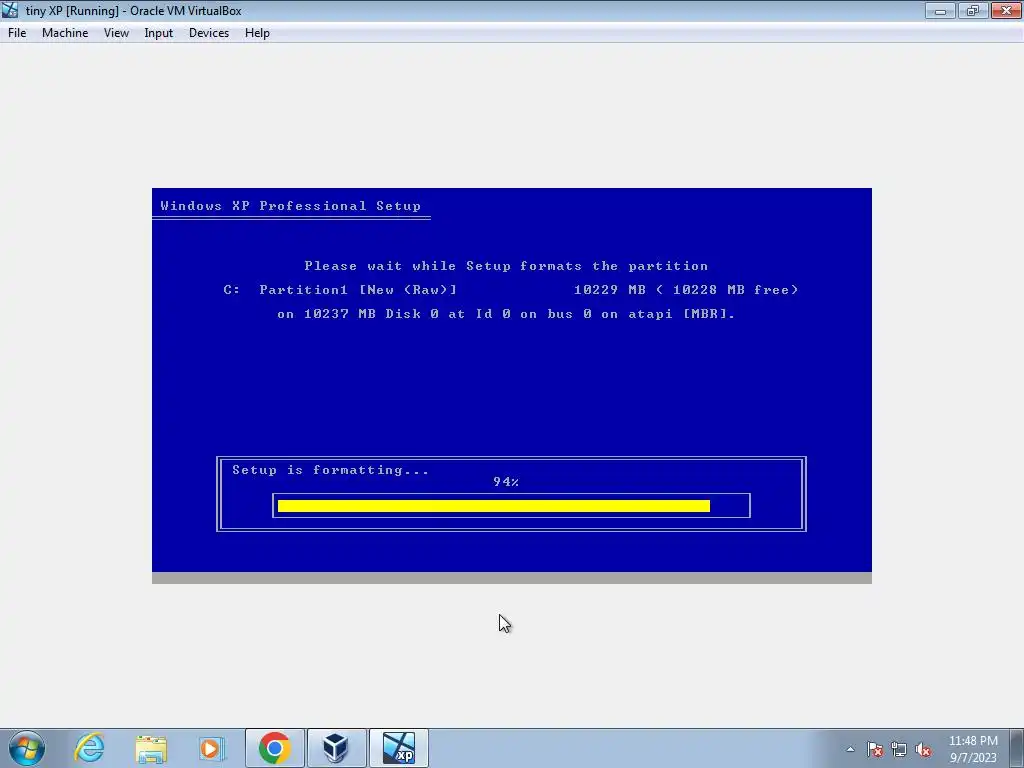Click 'Windows XP Professional Setup' heading
Screen dimensions: 1024x768
pyautogui.click(x=291, y=206)
